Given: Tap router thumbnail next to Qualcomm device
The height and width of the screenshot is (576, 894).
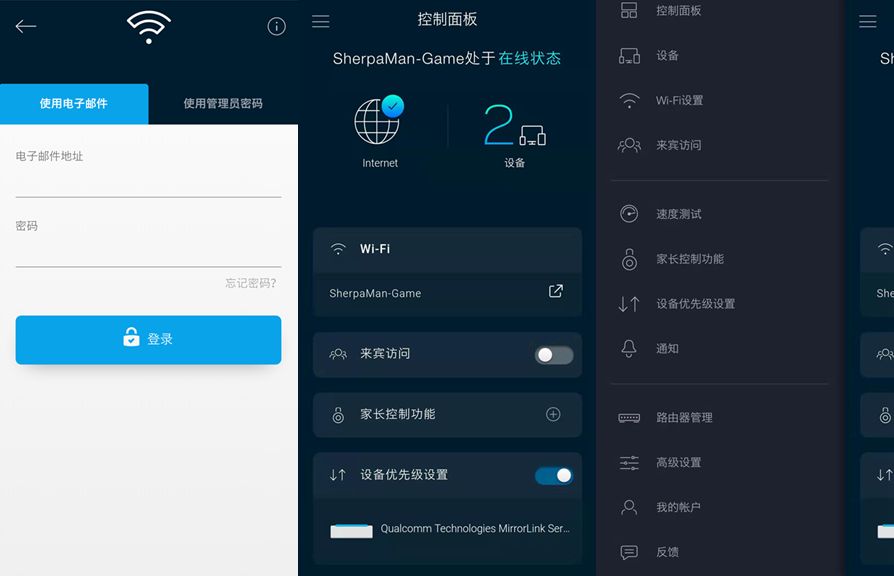Looking at the screenshot, I should click(351, 531).
